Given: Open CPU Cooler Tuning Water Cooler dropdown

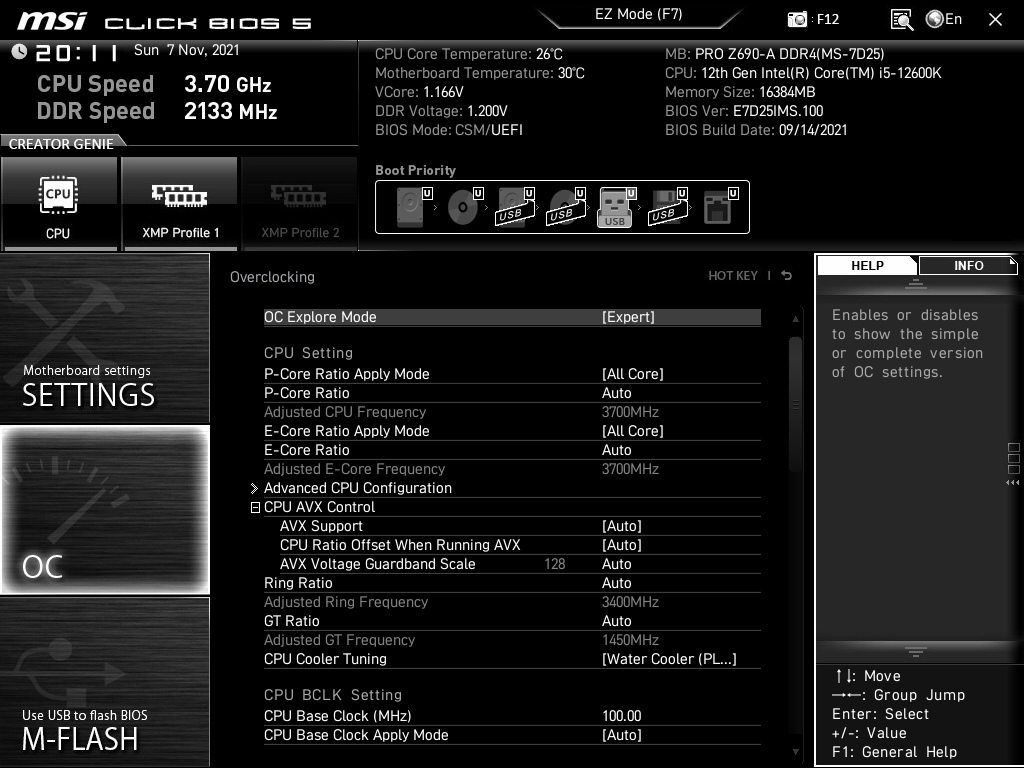Looking at the screenshot, I should 512,659.
